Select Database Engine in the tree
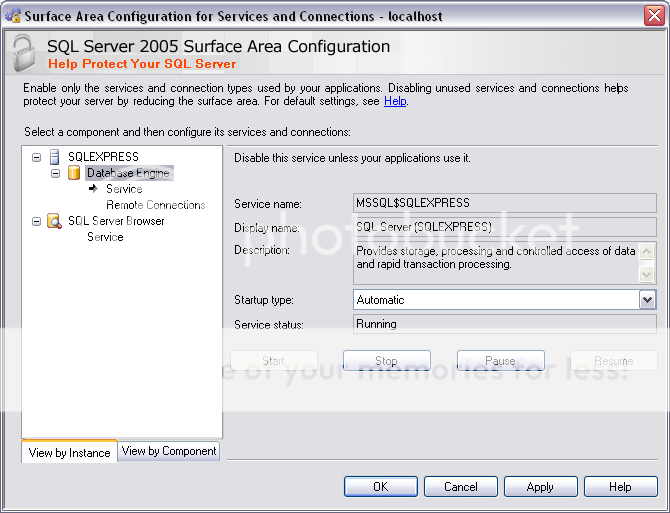670x513 pixels. [x=129, y=173]
